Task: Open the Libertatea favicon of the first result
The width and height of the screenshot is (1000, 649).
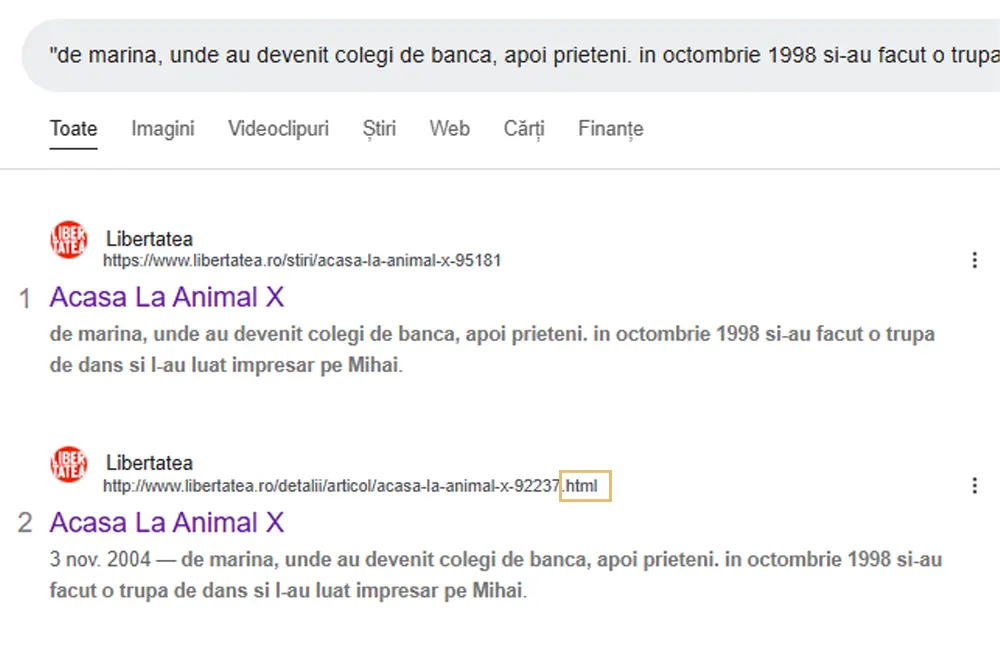Action: click(x=69, y=240)
